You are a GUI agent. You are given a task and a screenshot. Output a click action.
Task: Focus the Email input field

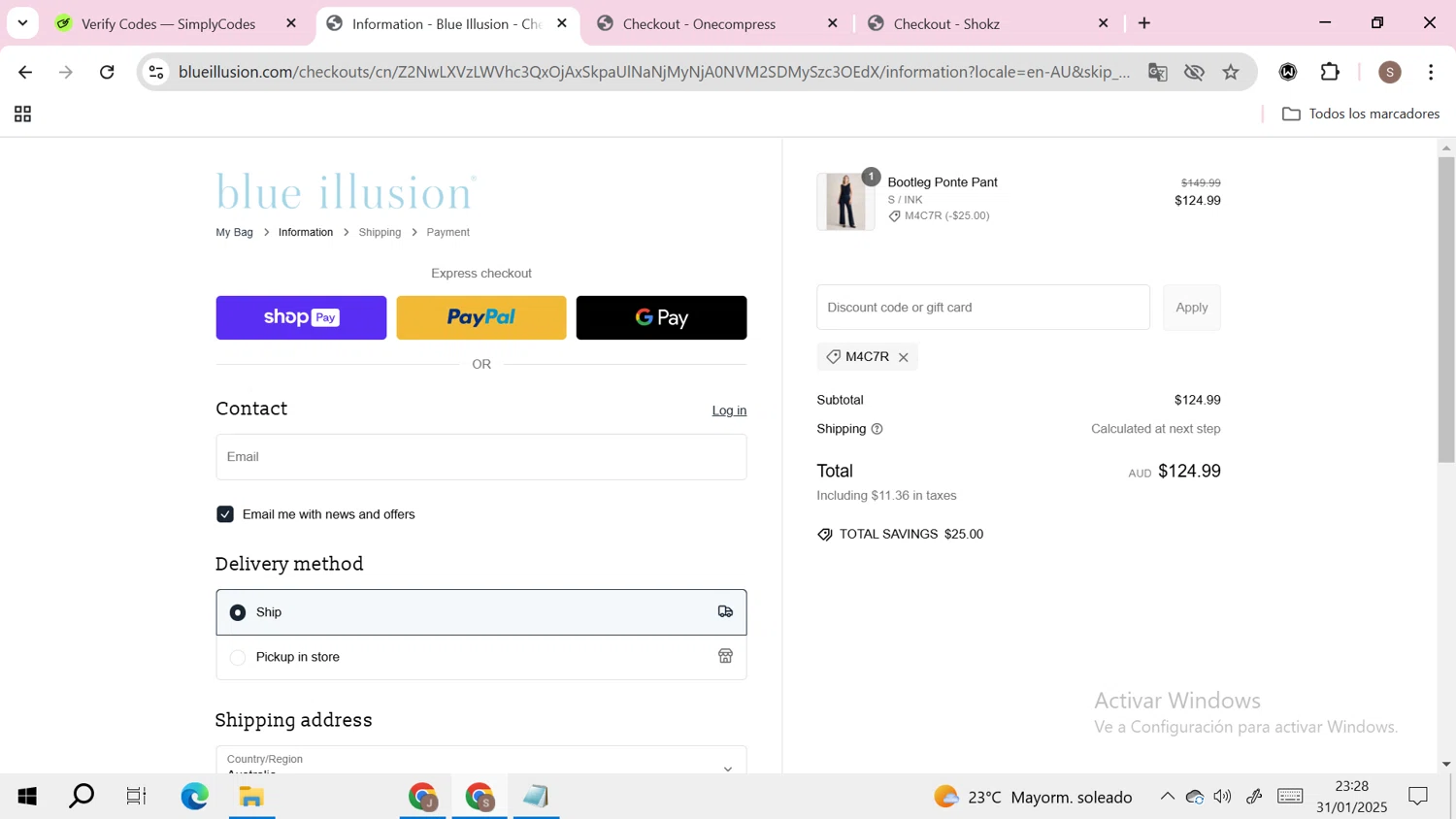(480, 457)
